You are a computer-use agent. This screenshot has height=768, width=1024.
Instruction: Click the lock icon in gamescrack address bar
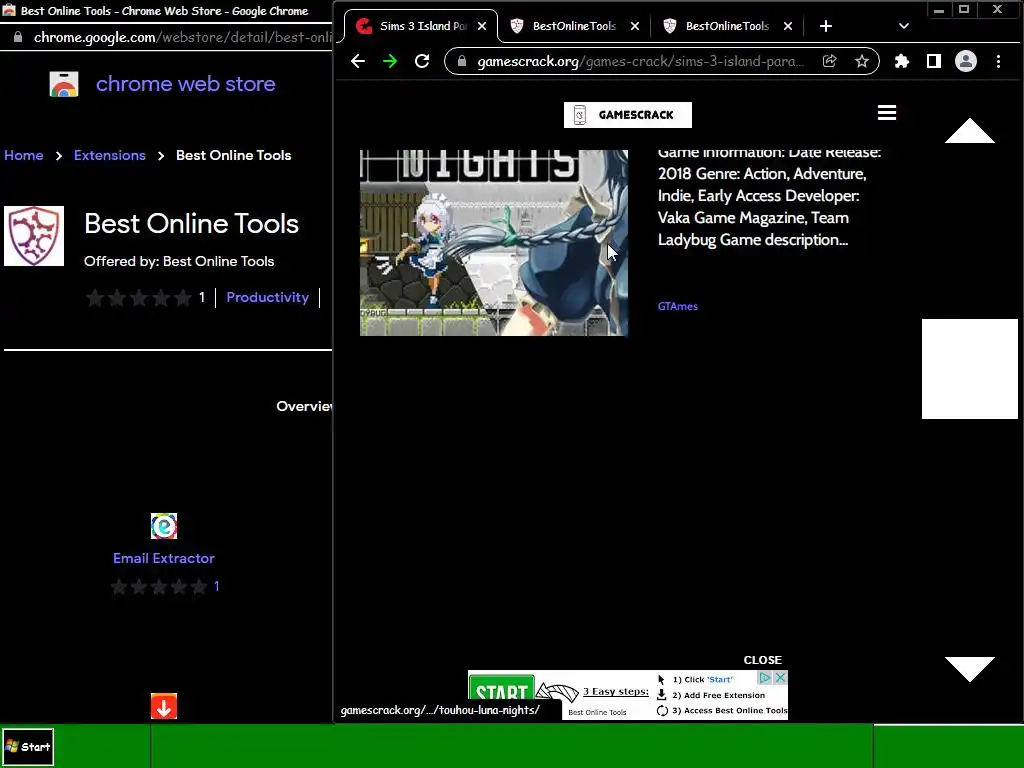pyautogui.click(x=462, y=61)
